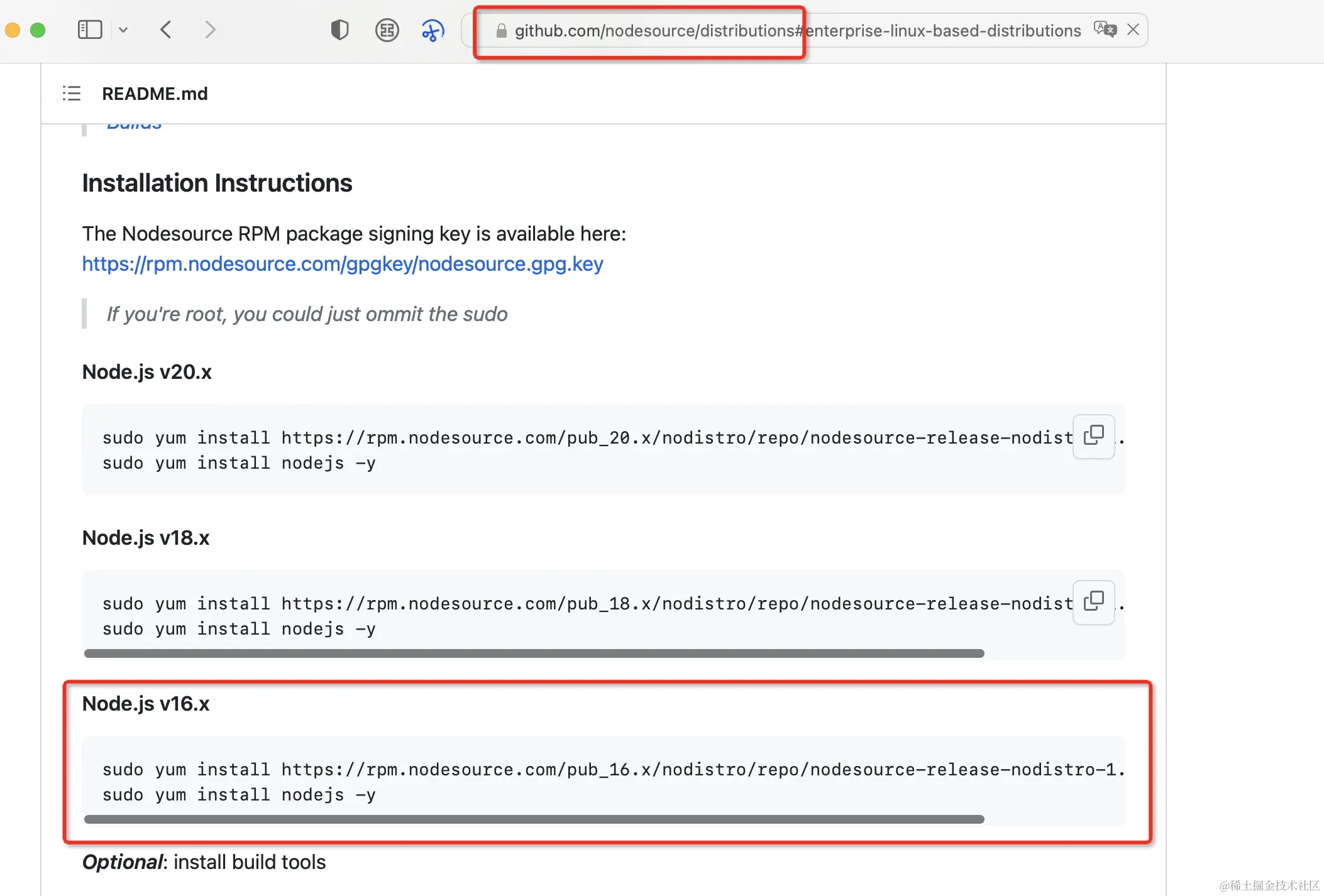Click the blue fan extension icon

(433, 30)
